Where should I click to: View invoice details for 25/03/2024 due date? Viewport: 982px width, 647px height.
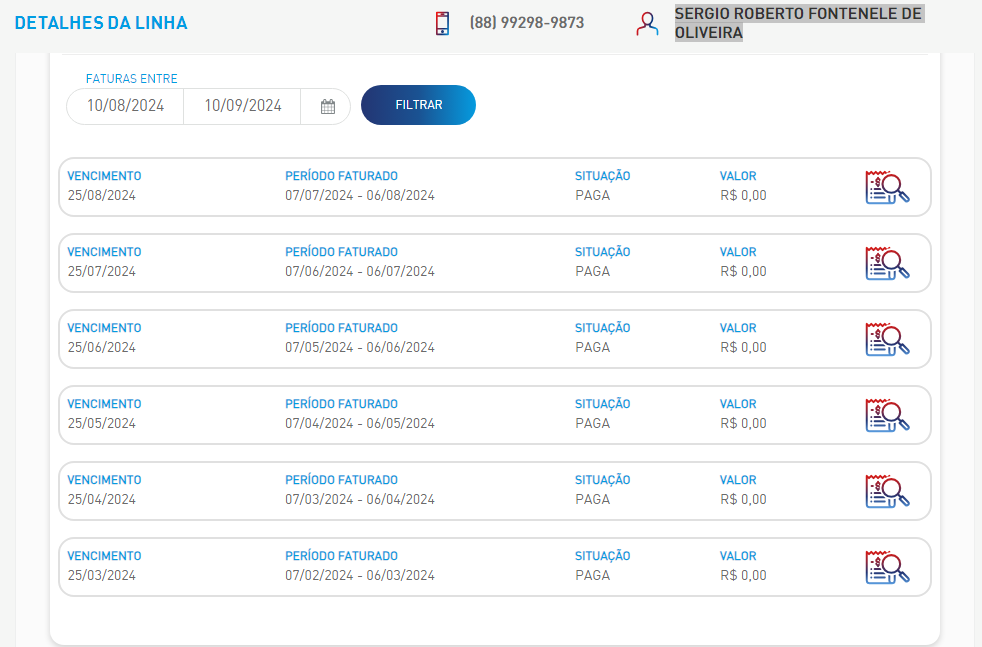point(887,567)
